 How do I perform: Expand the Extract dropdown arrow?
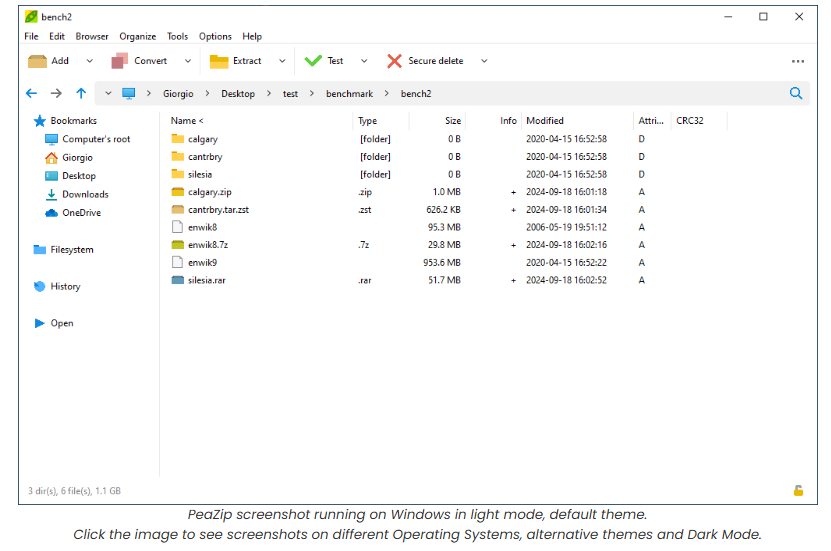tap(282, 61)
